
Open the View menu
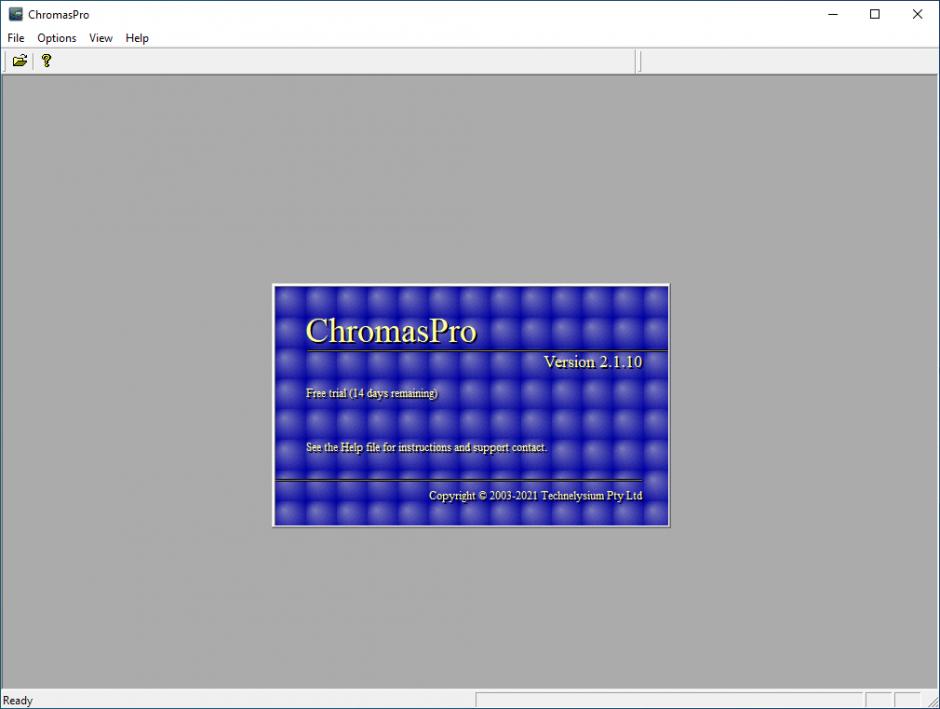point(101,38)
